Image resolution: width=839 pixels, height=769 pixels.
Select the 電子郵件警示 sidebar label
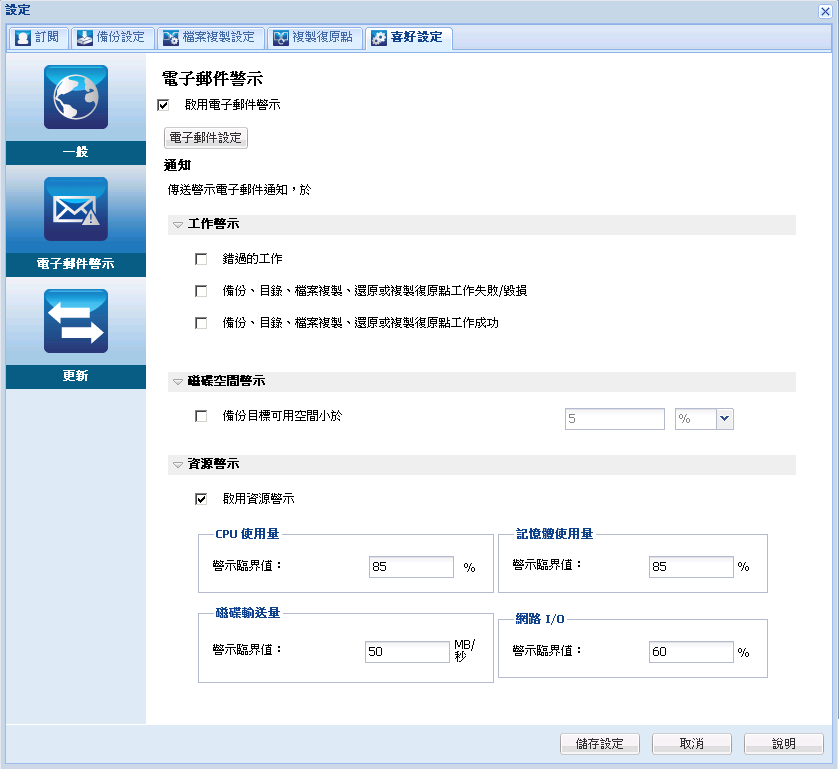coord(75,264)
